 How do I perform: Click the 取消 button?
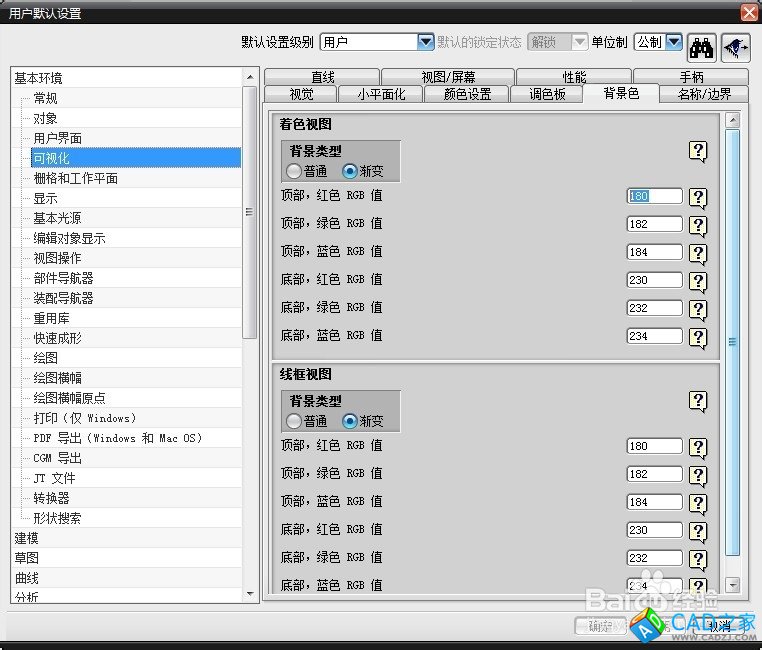[x=718, y=626]
